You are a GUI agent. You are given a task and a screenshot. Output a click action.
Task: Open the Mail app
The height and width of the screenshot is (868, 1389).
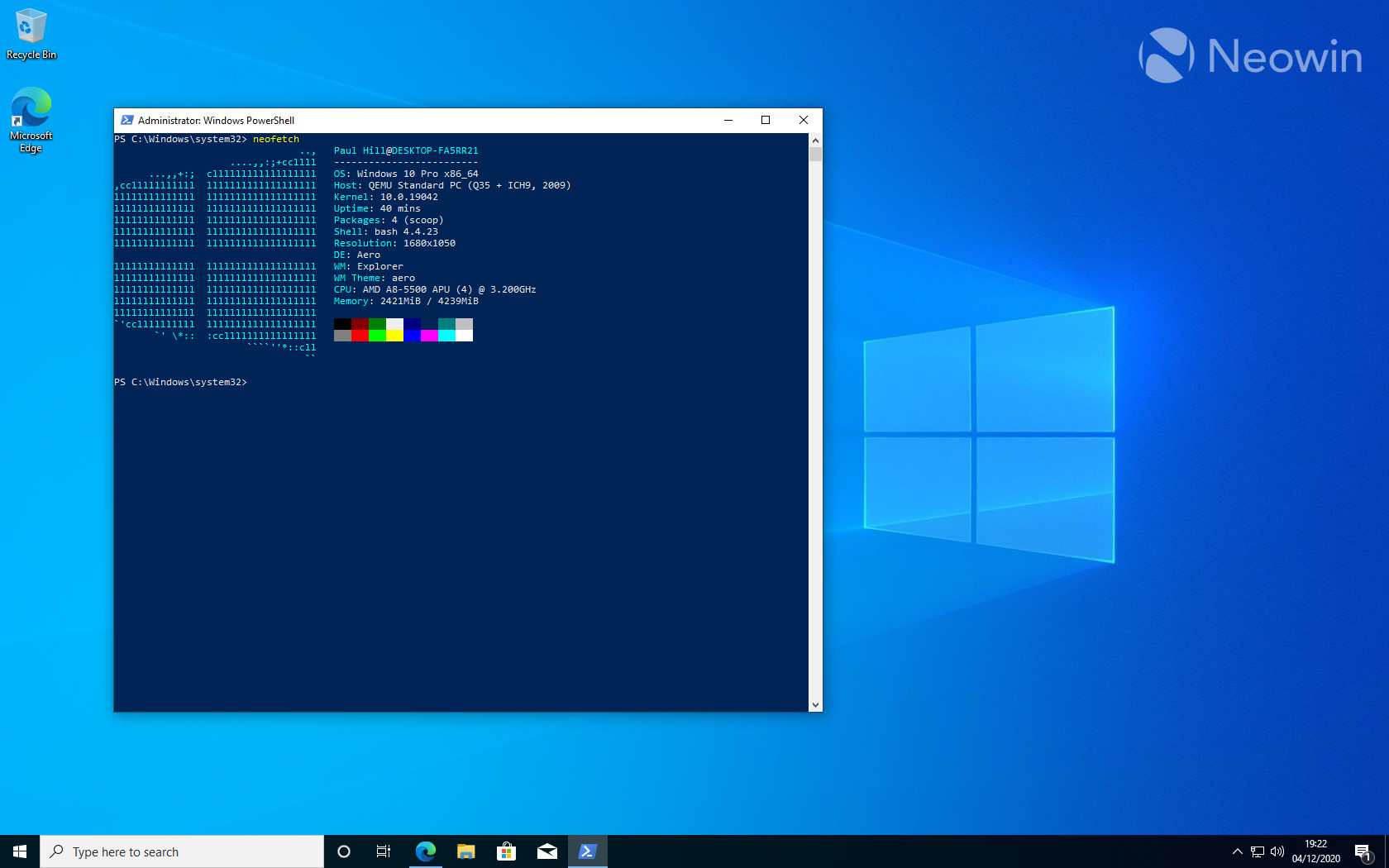click(547, 851)
